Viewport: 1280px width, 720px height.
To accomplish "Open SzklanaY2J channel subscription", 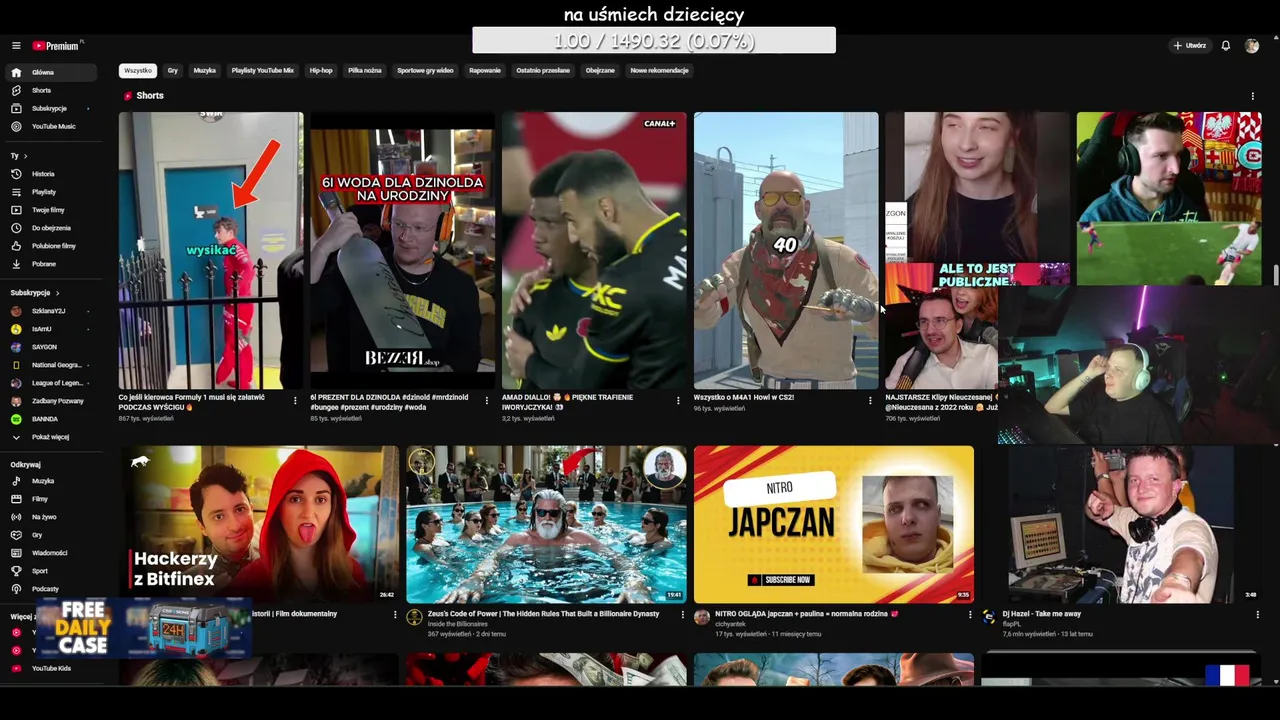I will click(49, 311).
